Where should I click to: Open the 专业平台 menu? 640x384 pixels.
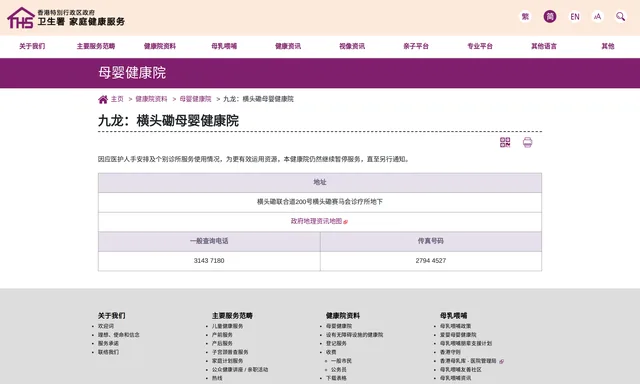click(480, 46)
